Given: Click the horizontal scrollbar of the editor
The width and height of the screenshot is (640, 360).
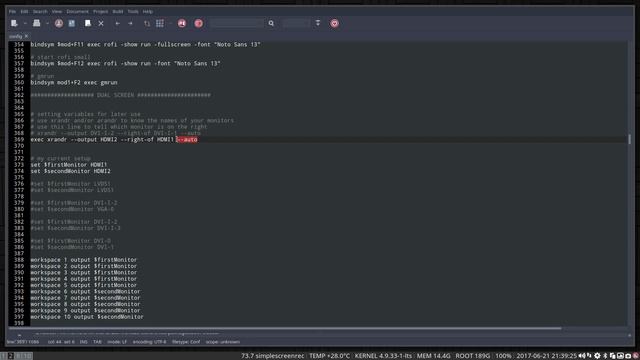Looking at the screenshot, I should pyautogui.click(x=286, y=329).
